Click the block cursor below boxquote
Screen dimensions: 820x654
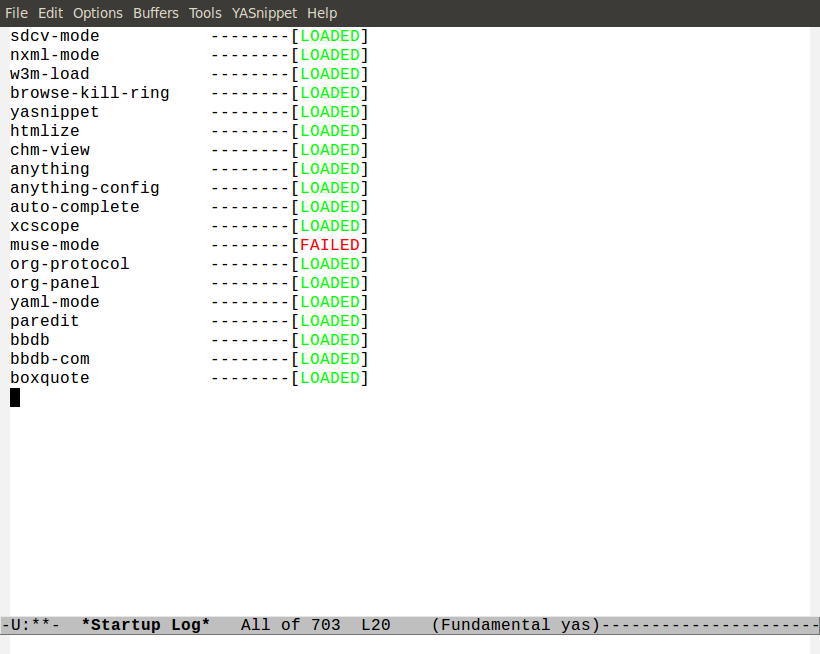click(15, 397)
